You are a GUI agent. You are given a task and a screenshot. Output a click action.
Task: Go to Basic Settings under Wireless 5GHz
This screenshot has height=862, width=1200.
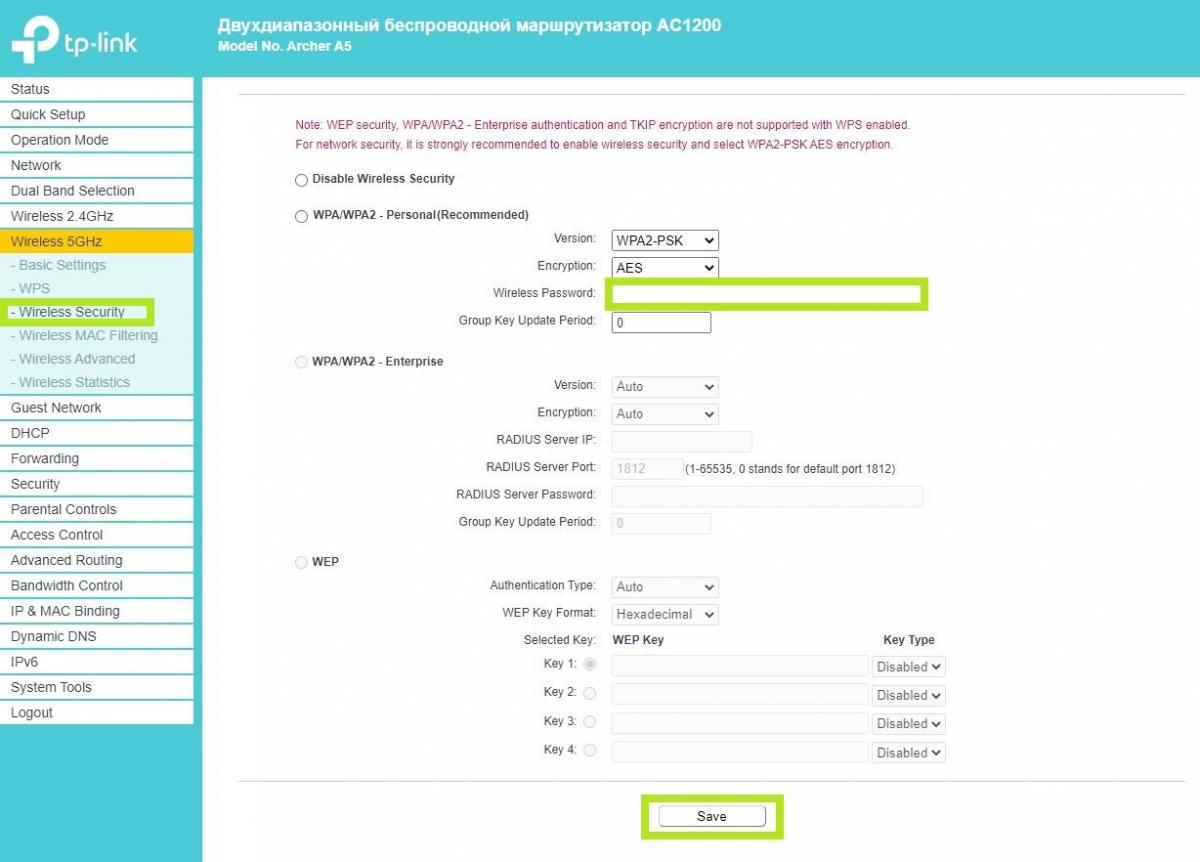click(x=62, y=265)
